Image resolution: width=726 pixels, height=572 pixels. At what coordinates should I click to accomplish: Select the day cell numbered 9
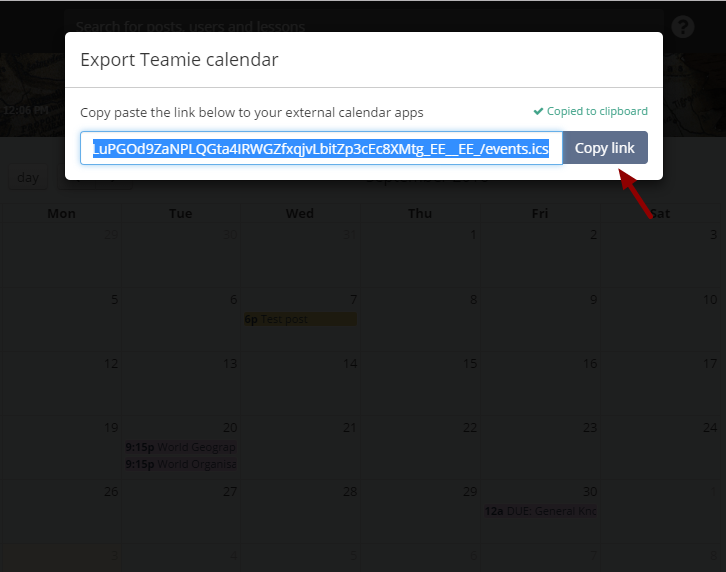click(x=540, y=319)
